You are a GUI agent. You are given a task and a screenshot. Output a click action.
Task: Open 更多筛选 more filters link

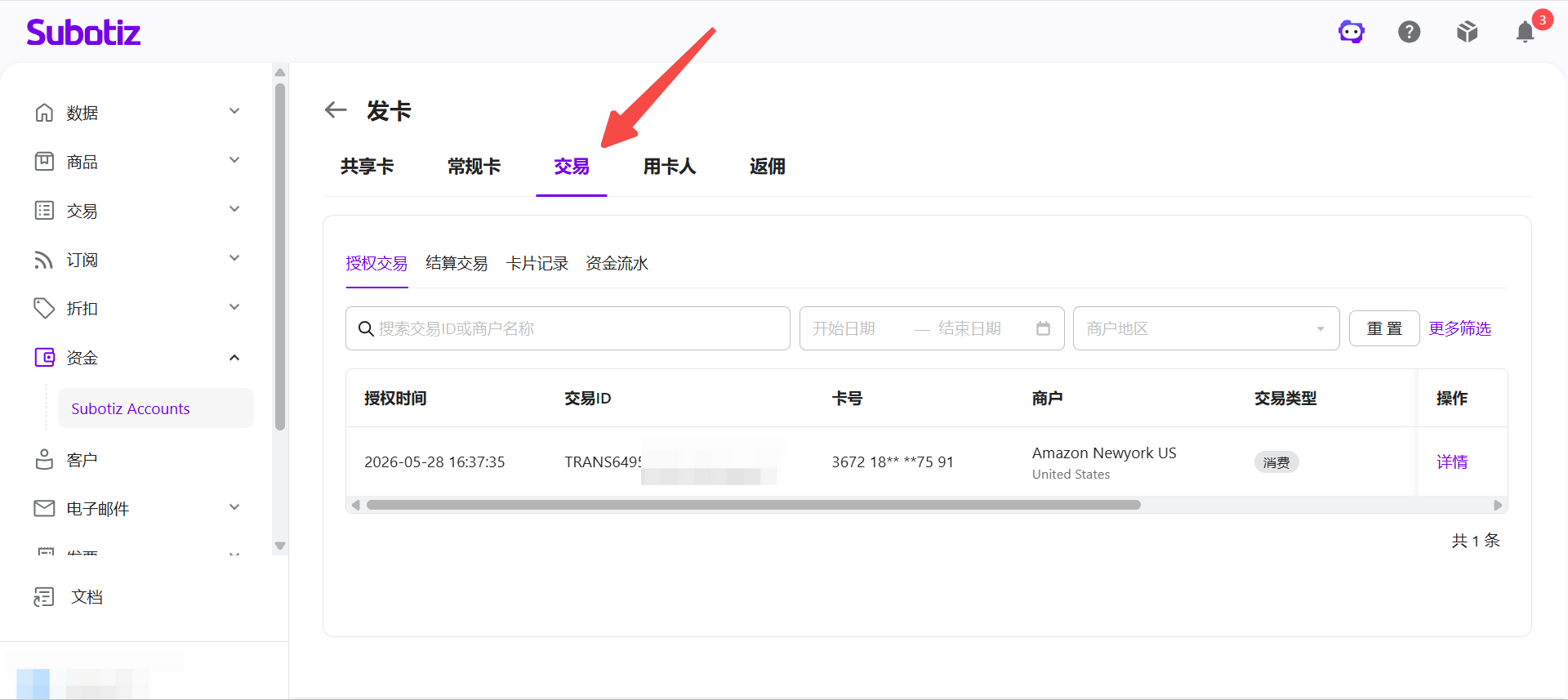1459,328
